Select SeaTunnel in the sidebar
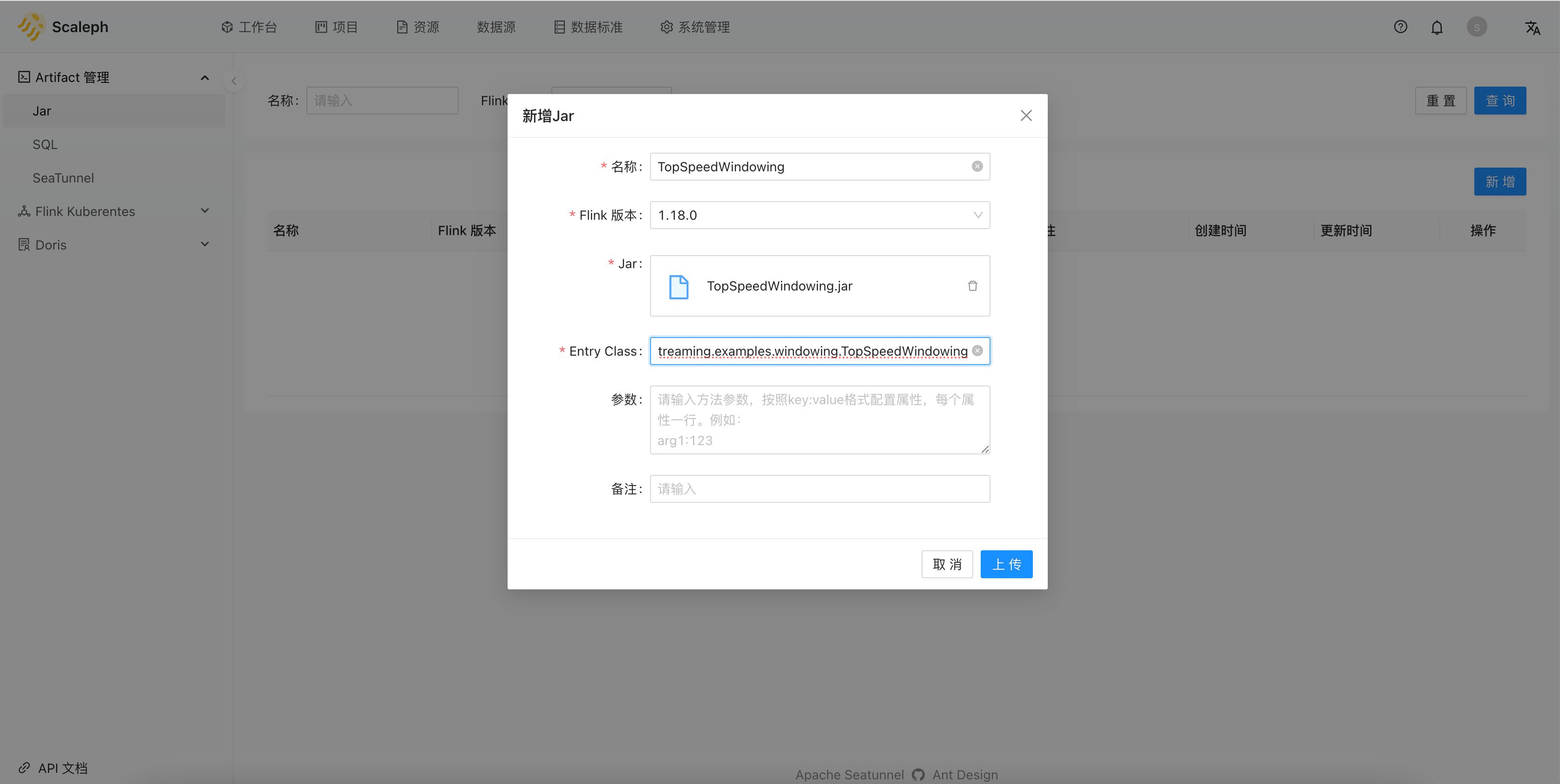 click(x=114, y=177)
